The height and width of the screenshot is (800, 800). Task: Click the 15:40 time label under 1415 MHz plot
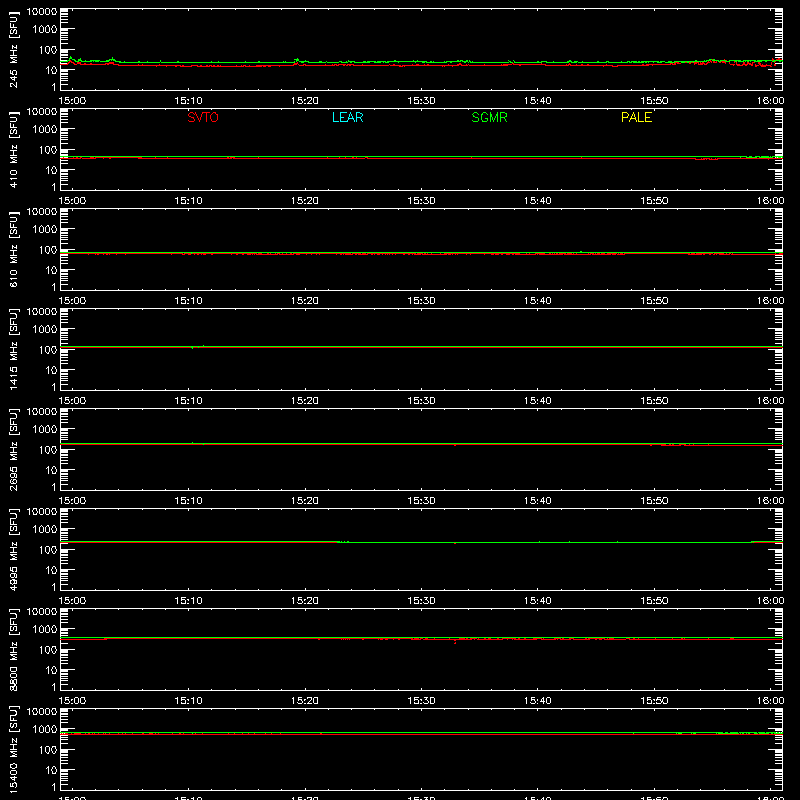click(x=537, y=401)
